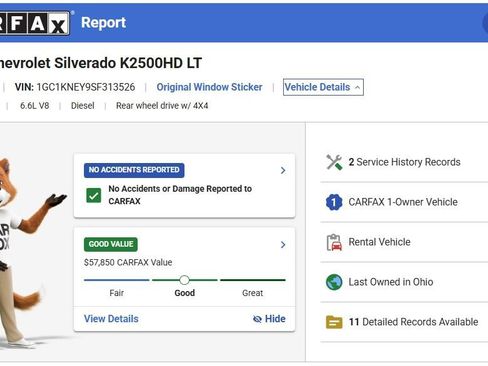Open the Original Window Sticker link
This screenshot has width=488, height=366.
point(209,87)
